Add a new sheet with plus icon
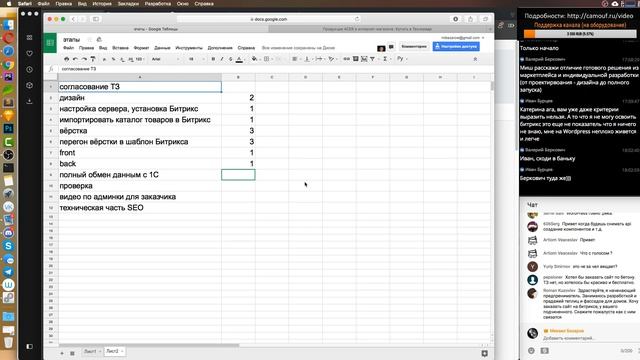The height and width of the screenshot is (360, 640). point(62,353)
